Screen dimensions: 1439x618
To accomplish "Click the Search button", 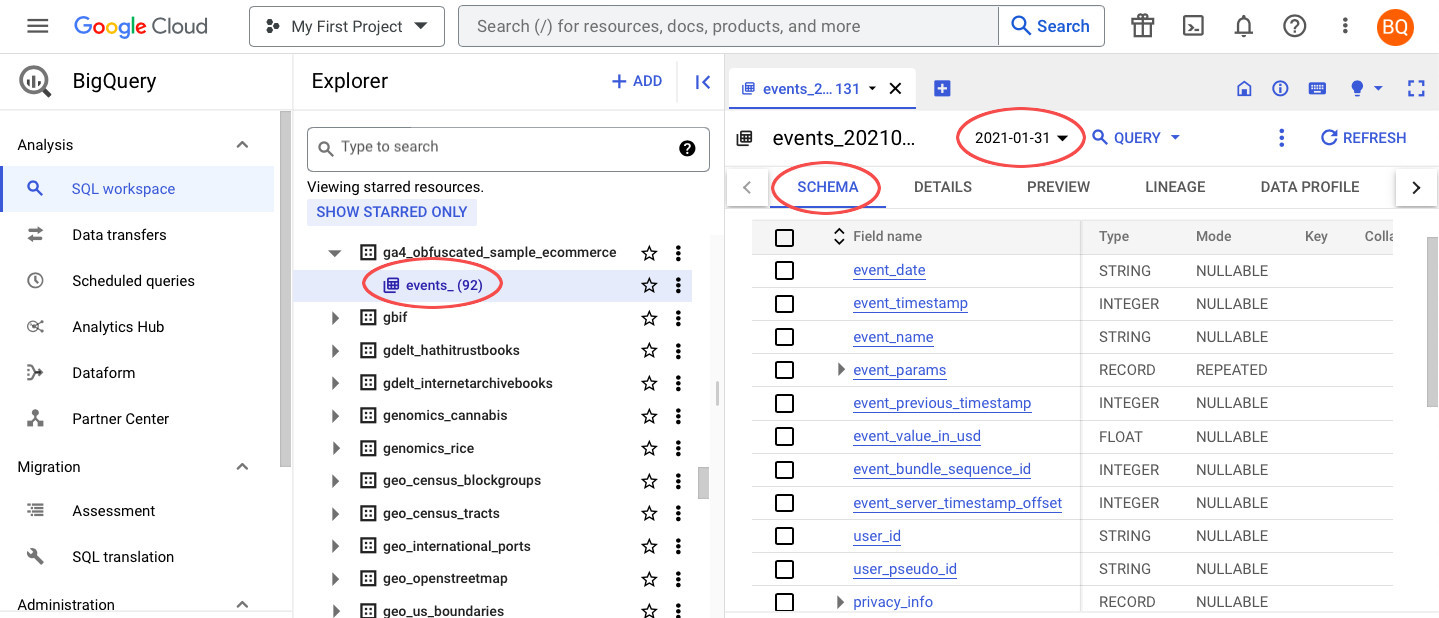I will (1051, 27).
